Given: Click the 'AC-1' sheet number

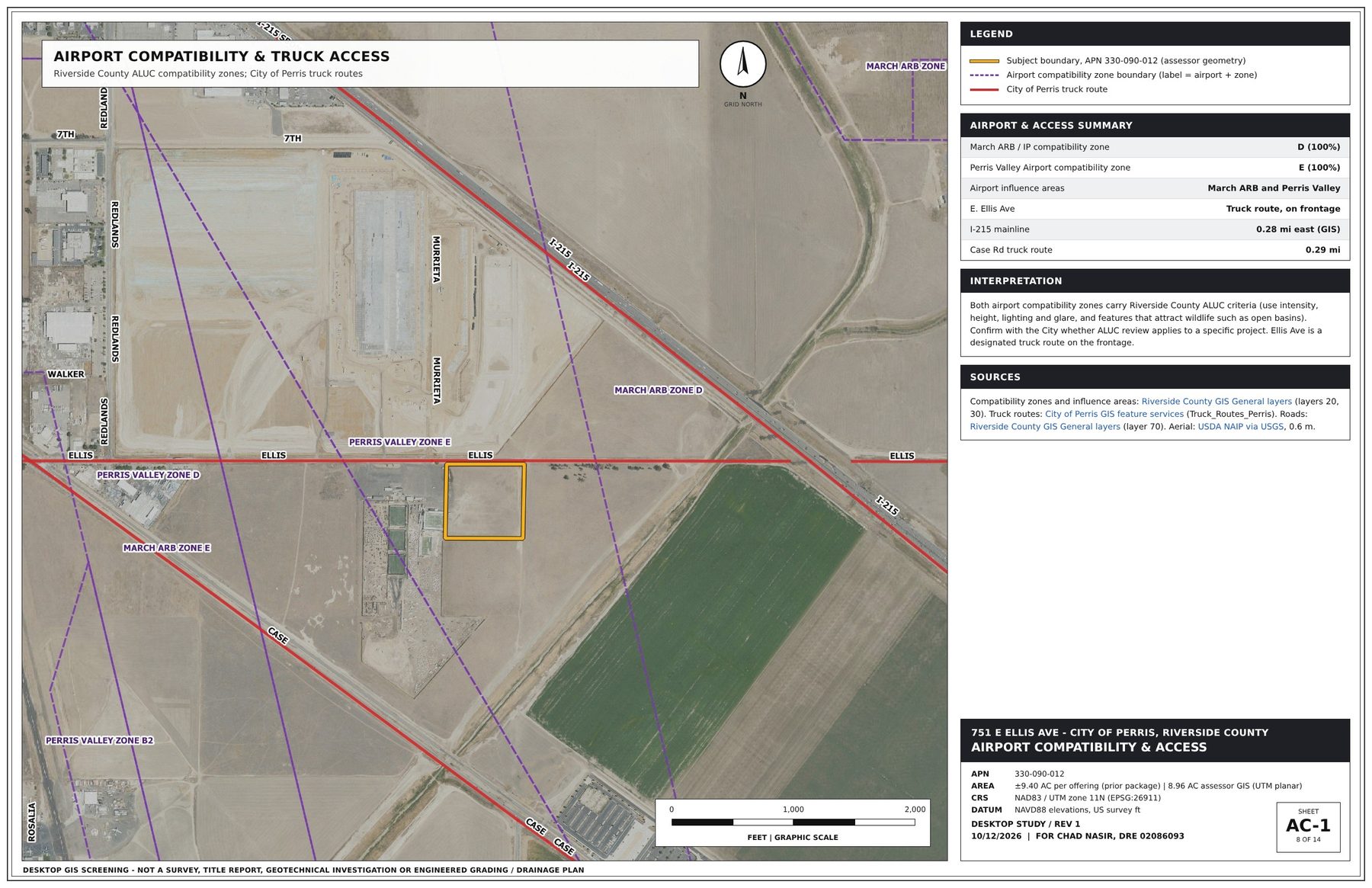Looking at the screenshot, I should click(x=1308, y=825).
